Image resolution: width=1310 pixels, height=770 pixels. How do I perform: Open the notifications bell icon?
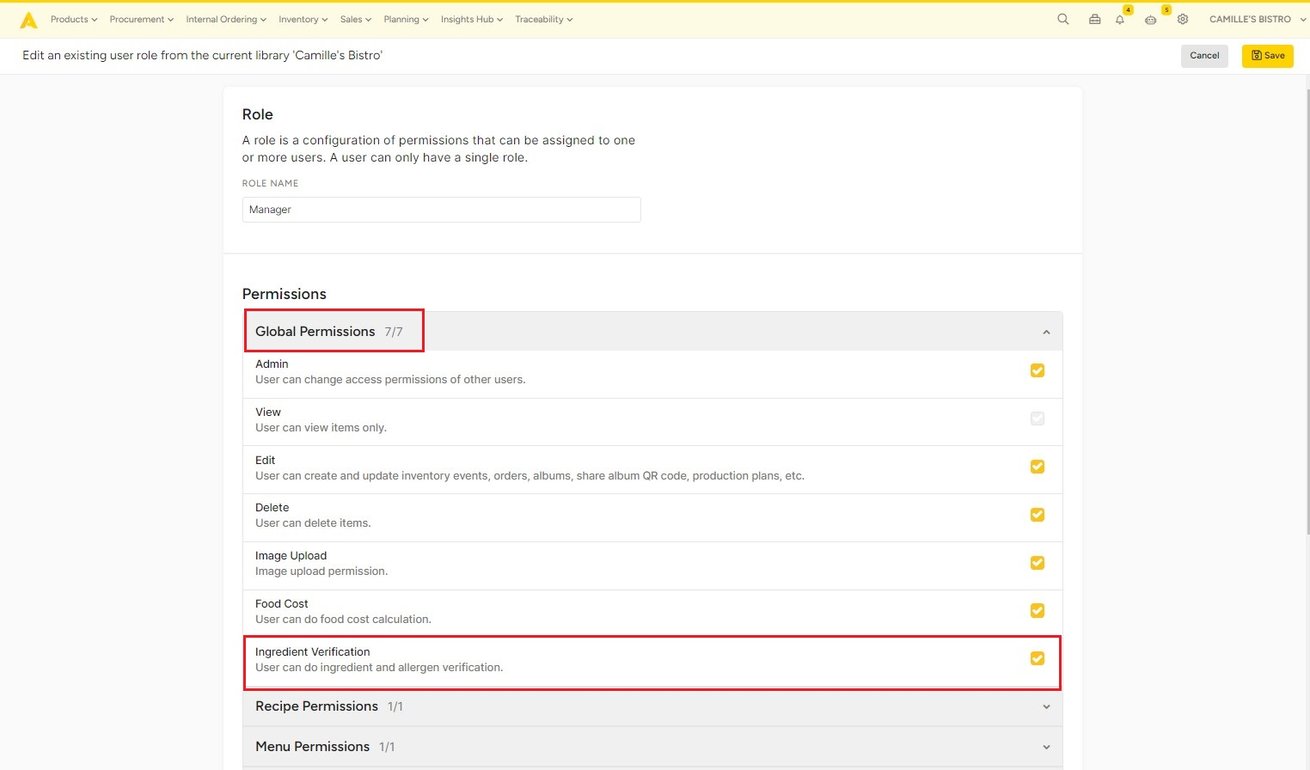click(1120, 19)
